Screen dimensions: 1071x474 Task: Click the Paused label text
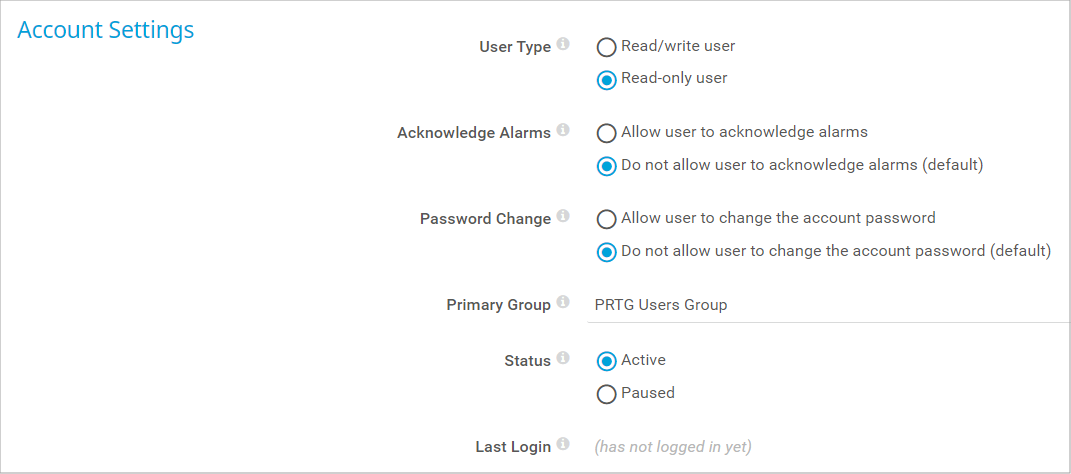point(648,393)
